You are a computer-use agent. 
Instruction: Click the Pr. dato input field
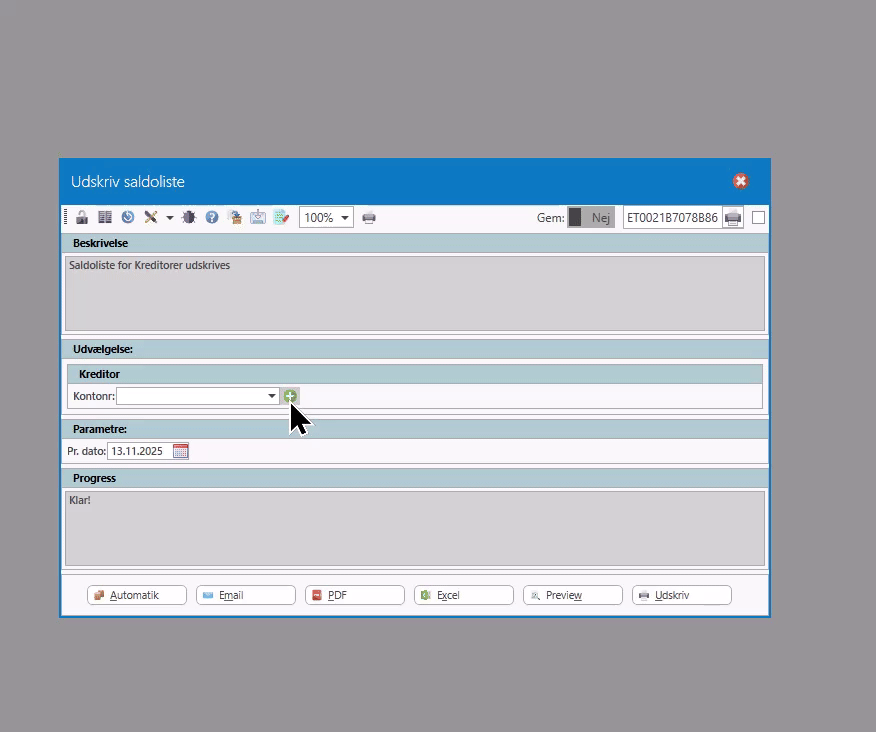138,451
